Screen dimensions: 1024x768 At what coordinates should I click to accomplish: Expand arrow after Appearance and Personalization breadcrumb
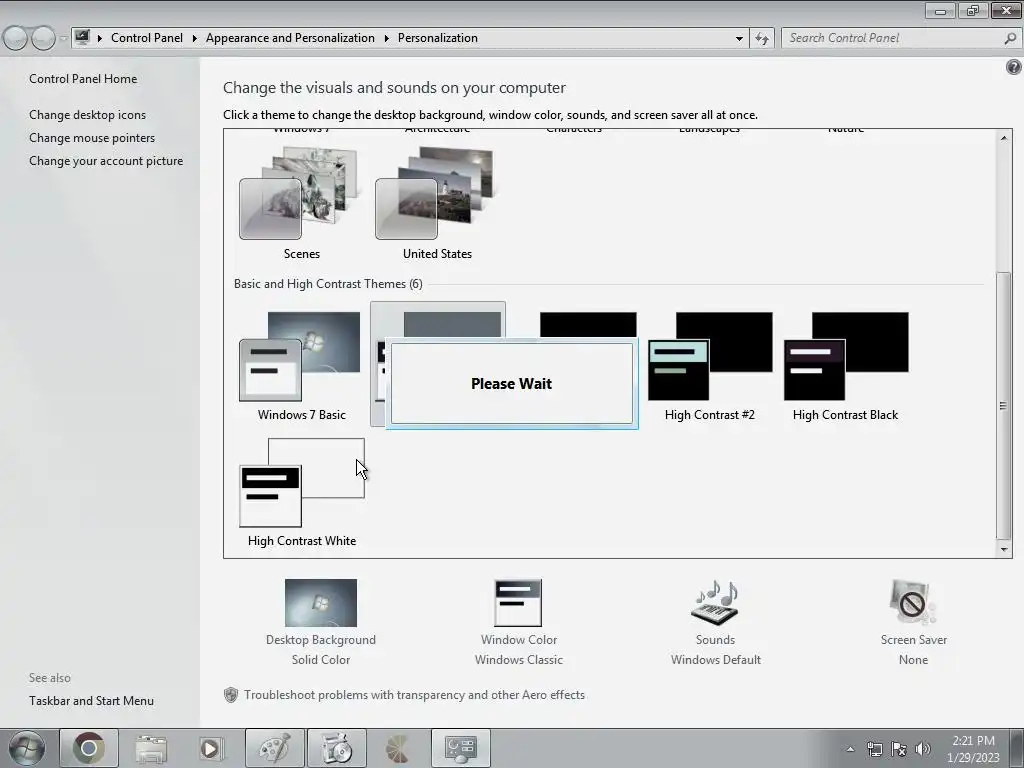click(x=387, y=39)
